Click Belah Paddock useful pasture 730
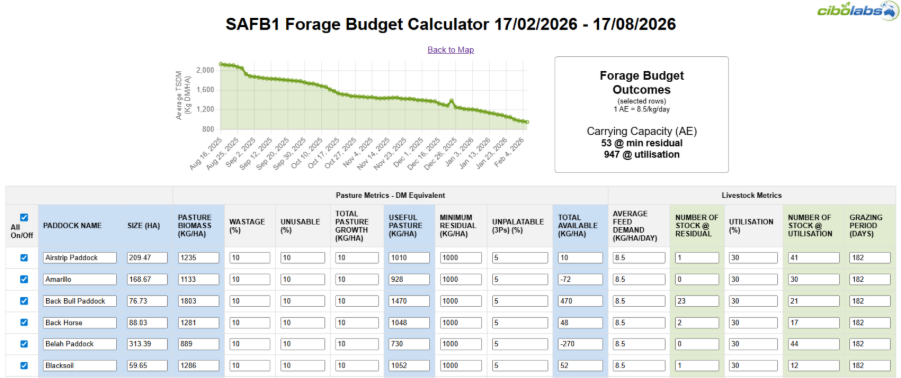The image size is (901, 378). [410, 344]
